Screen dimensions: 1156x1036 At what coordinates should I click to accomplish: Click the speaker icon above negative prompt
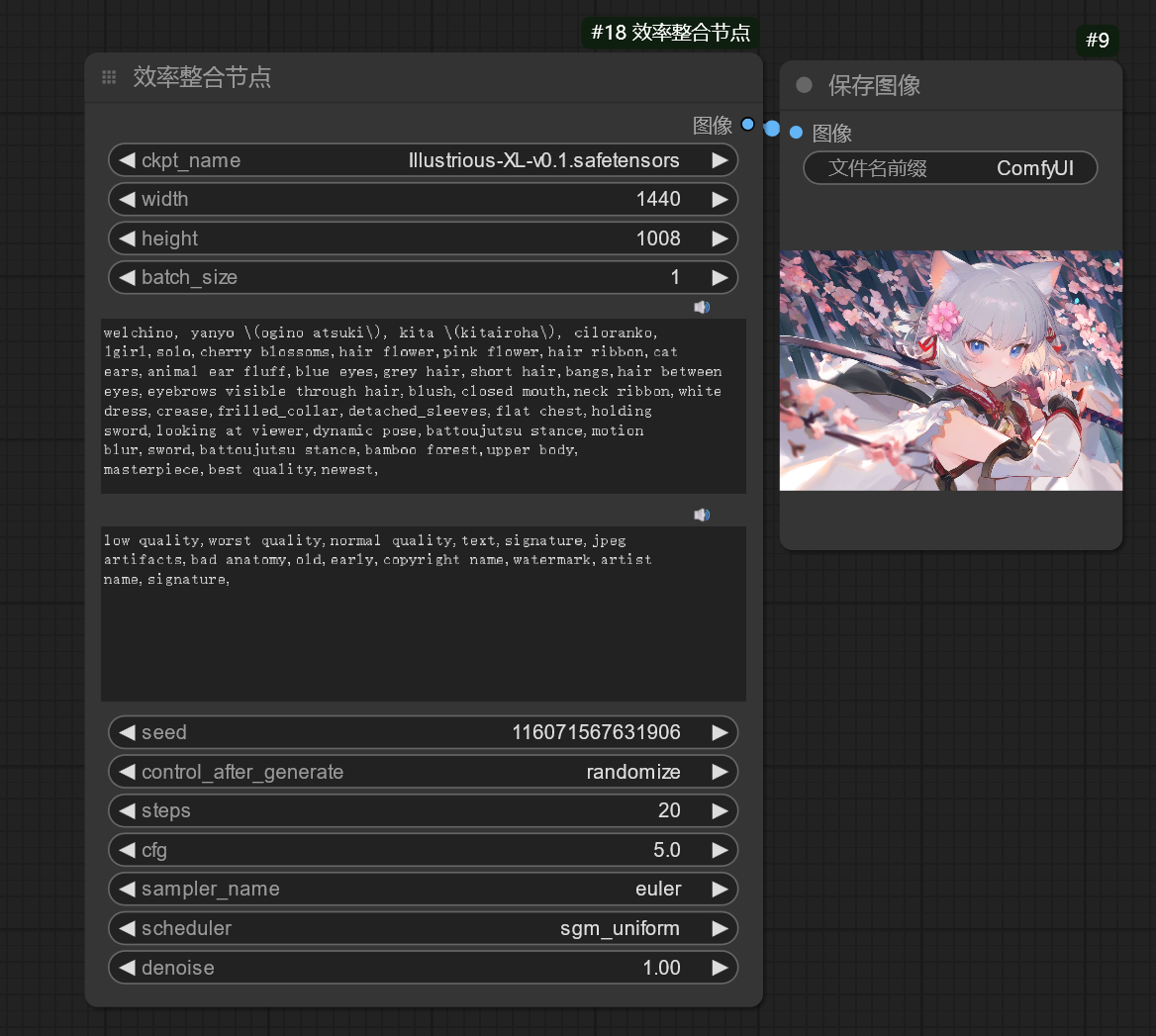pyautogui.click(x=702, y=515)
